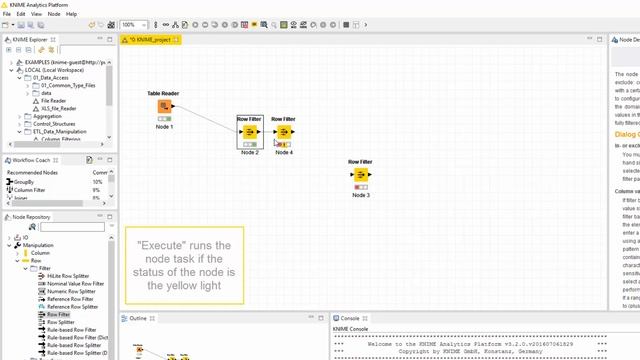Click Collapse All icon in KNIME Explorer
The image size is (640, 360).
[18, 50]
